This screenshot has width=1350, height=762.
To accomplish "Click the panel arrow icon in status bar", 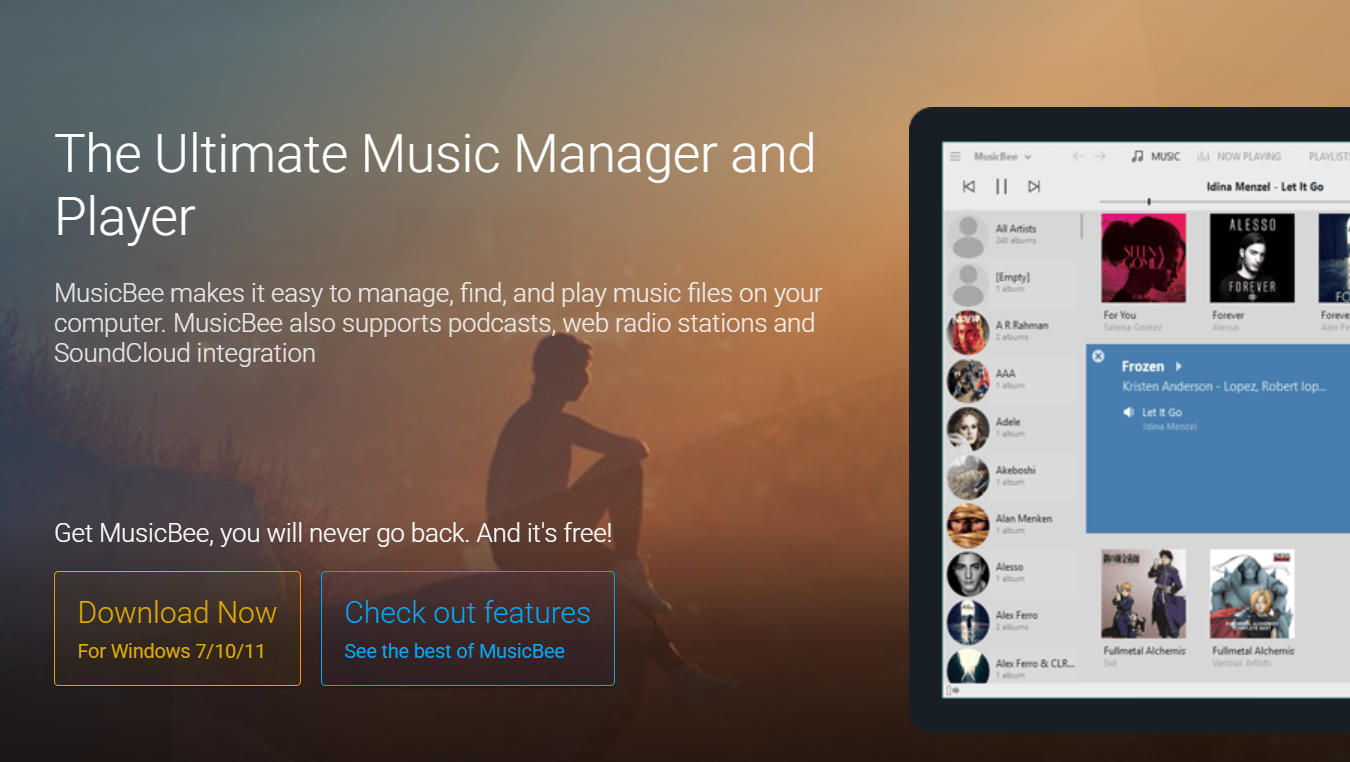I will pos(952,690).
